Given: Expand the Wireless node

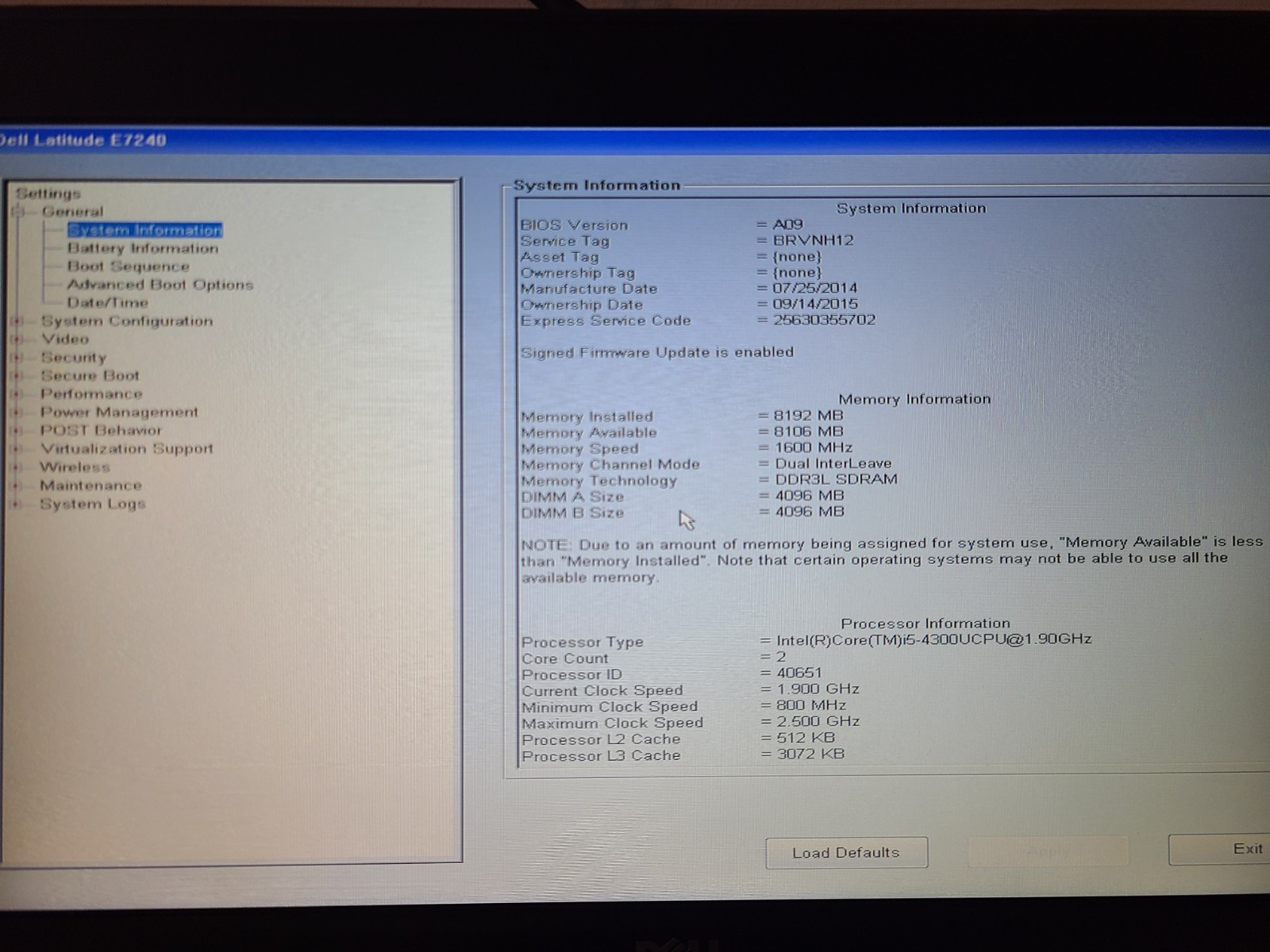Looking at the screenshot, I should pyautogui.click(x=16, y=467).
